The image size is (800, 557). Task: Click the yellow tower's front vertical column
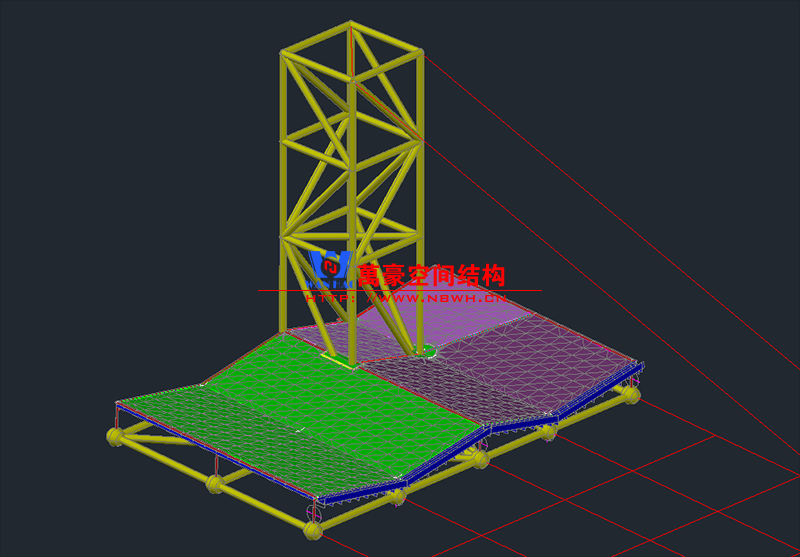click(x=352, y=200)
